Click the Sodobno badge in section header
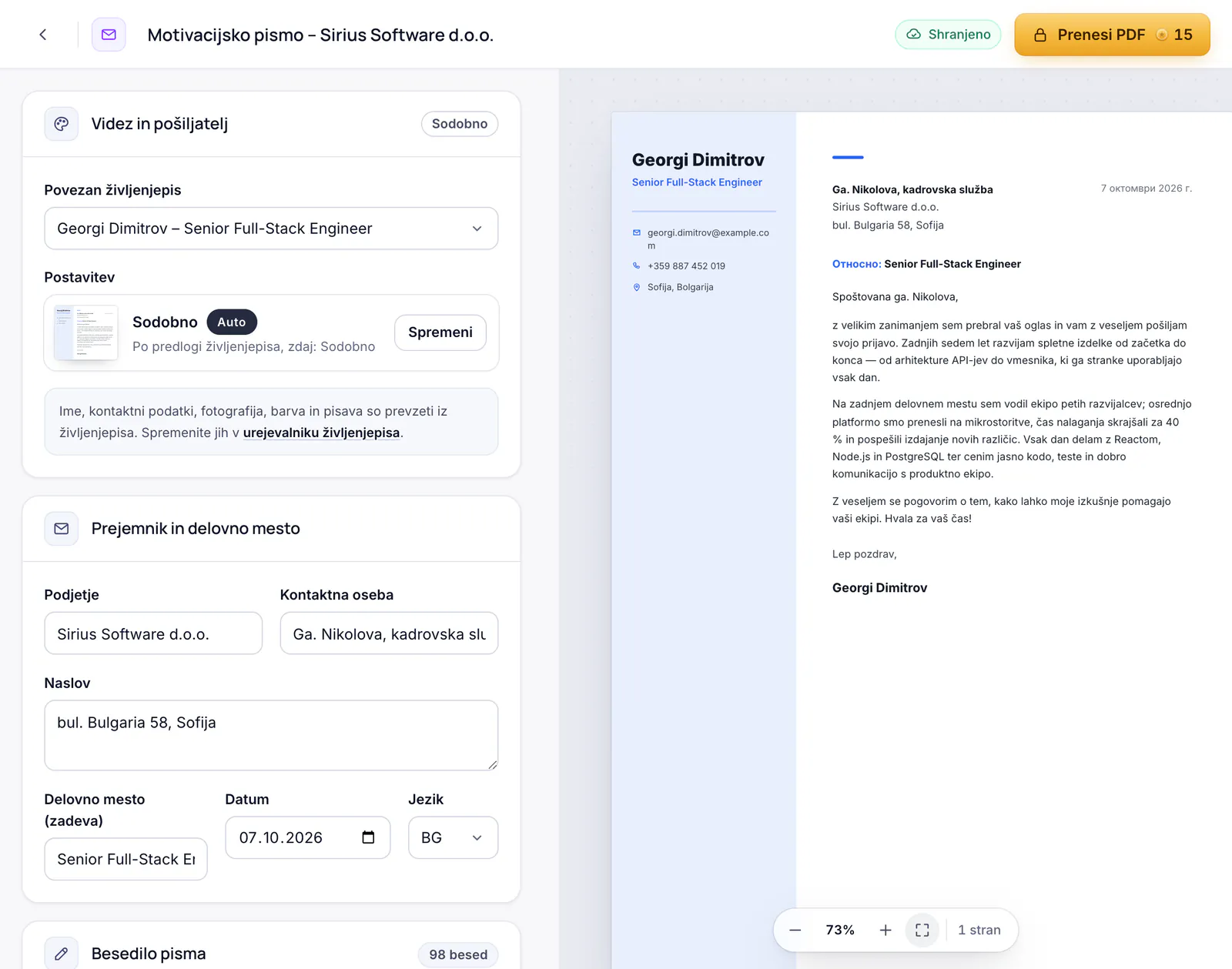This screenshot has width=1232, height=969. (x=460, y=124)
